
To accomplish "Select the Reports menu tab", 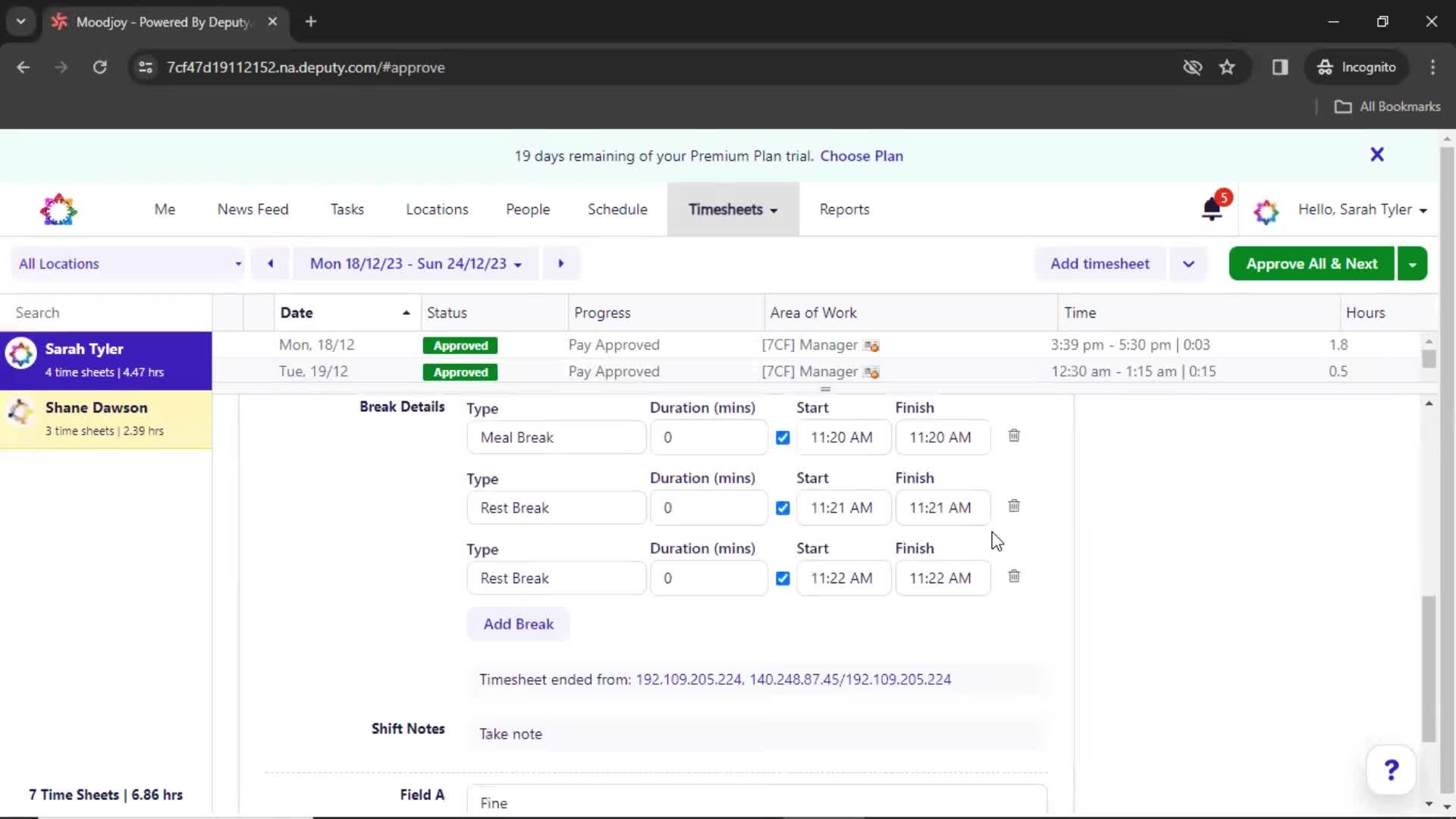I will (x=844, y=209).
